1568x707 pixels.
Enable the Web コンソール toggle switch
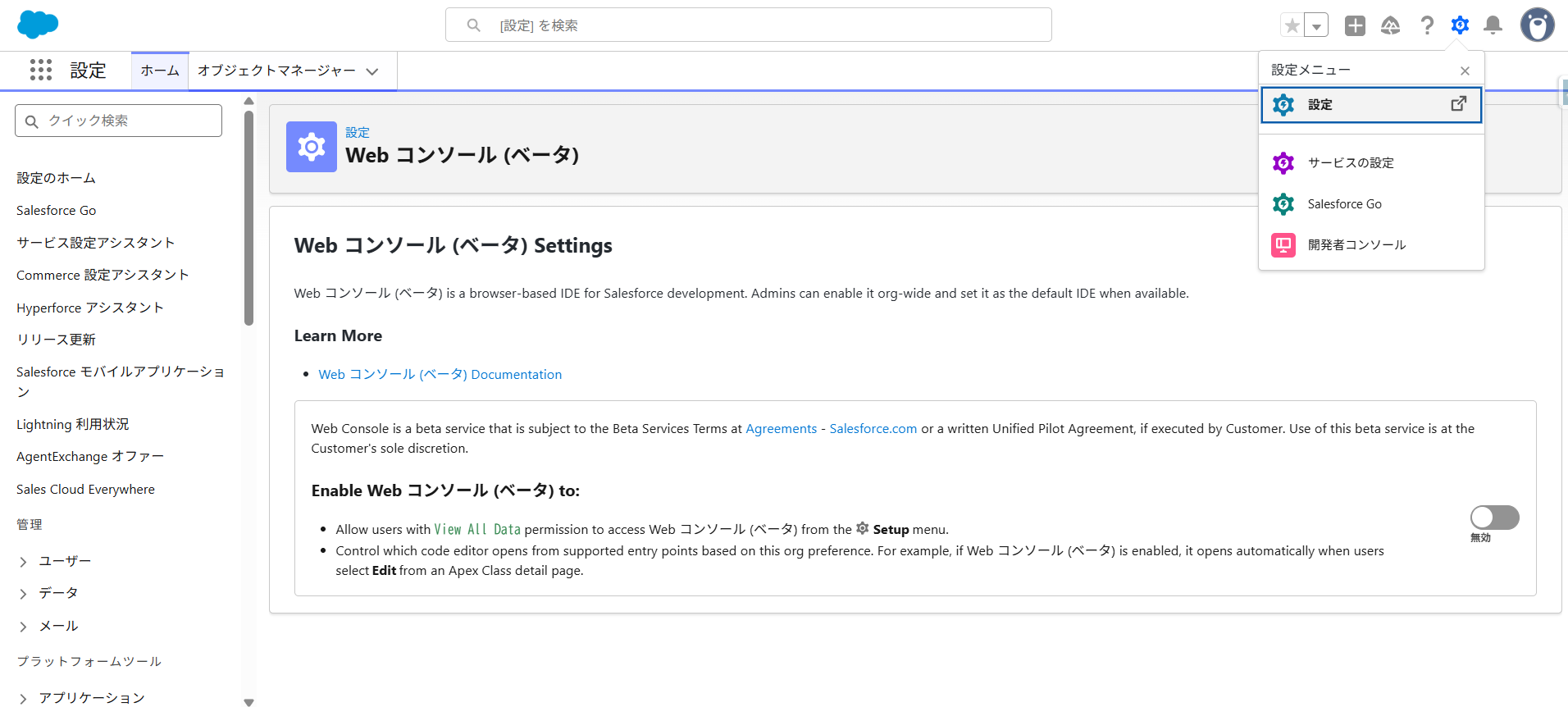pyautogui.click(x=1494, y=518)
